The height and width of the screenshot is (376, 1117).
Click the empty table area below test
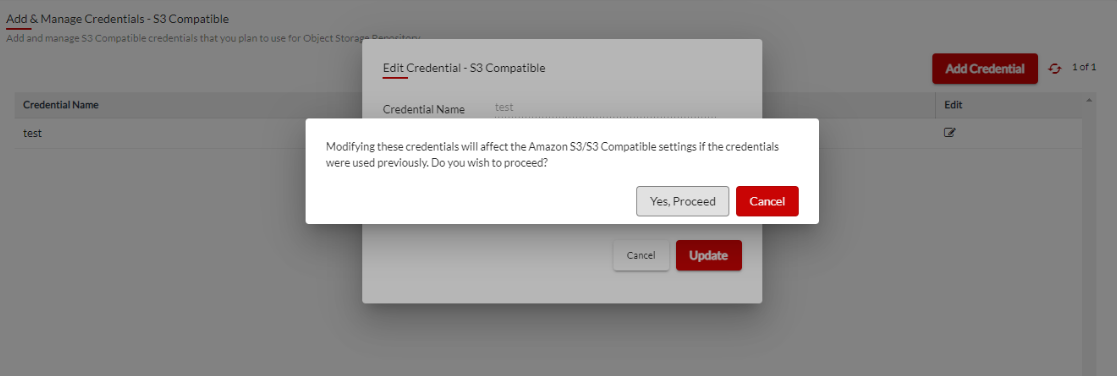(x=185, y=256)
